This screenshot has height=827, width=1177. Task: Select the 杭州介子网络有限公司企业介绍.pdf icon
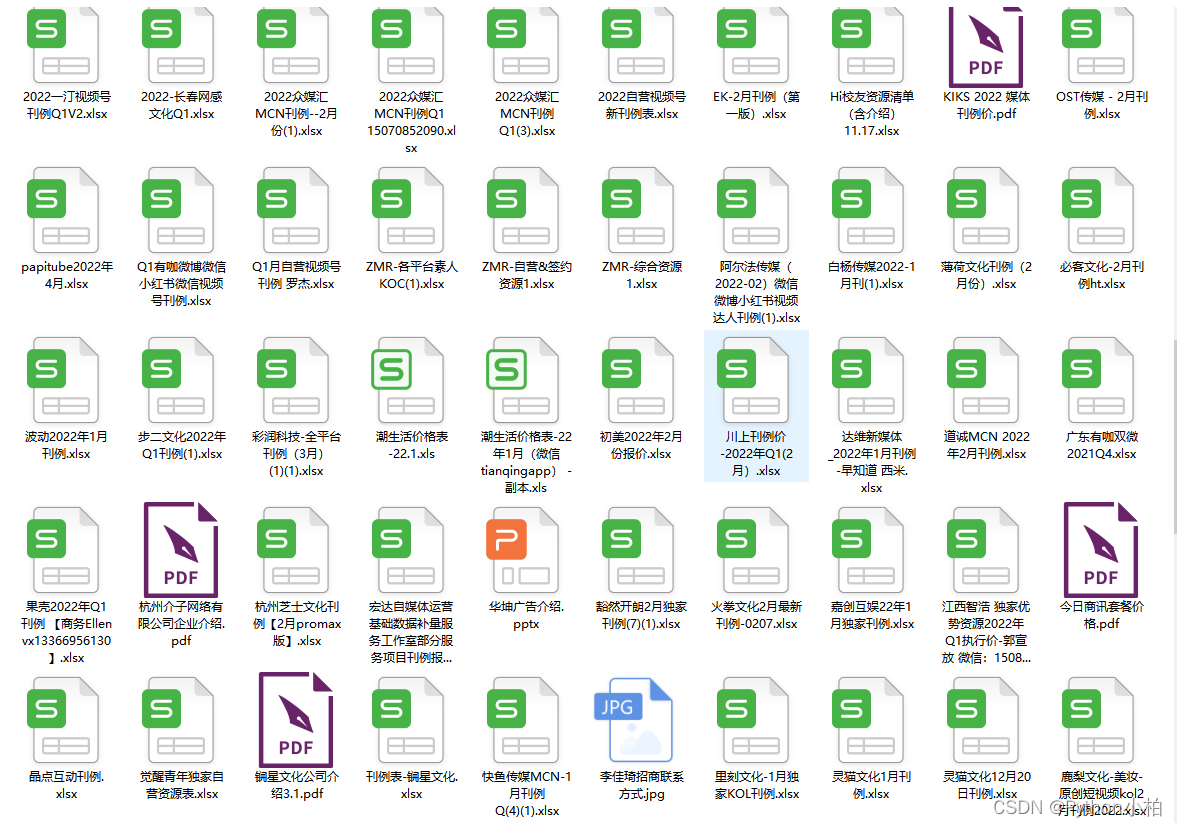pos(181,549)
